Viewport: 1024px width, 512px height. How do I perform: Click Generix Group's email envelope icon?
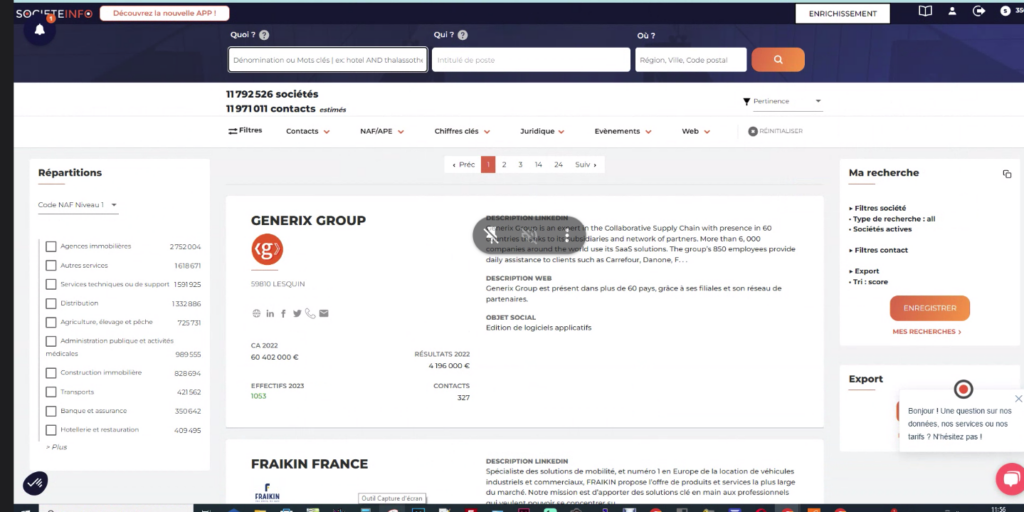324,314
